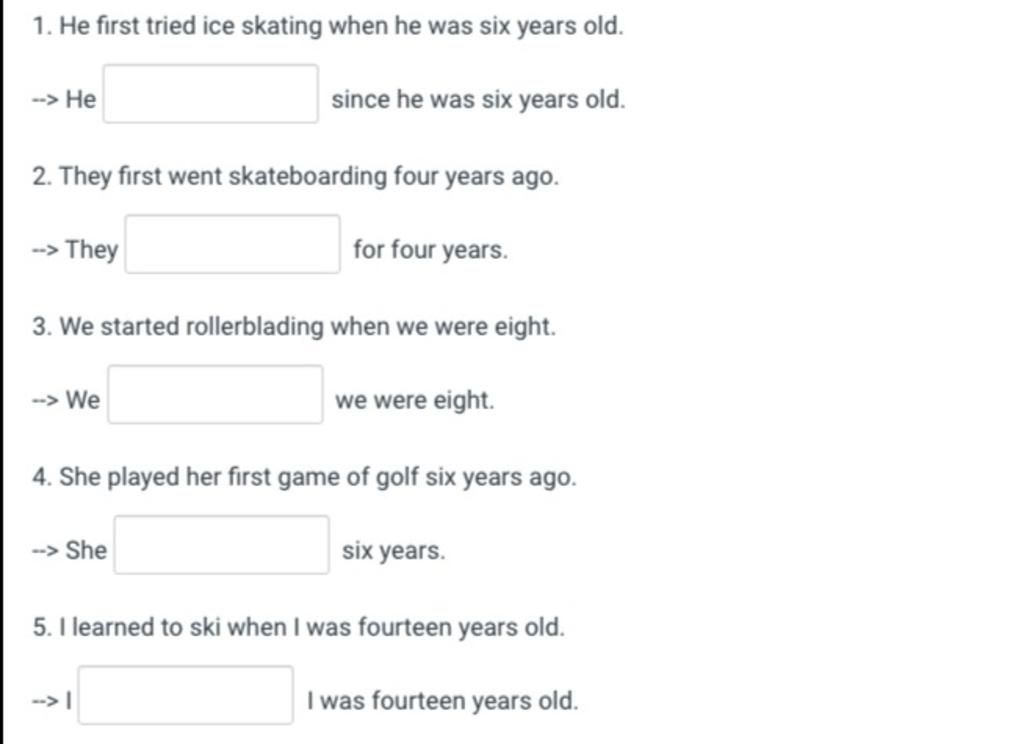Click the answer box after "I"

click(x=186, y=695)
